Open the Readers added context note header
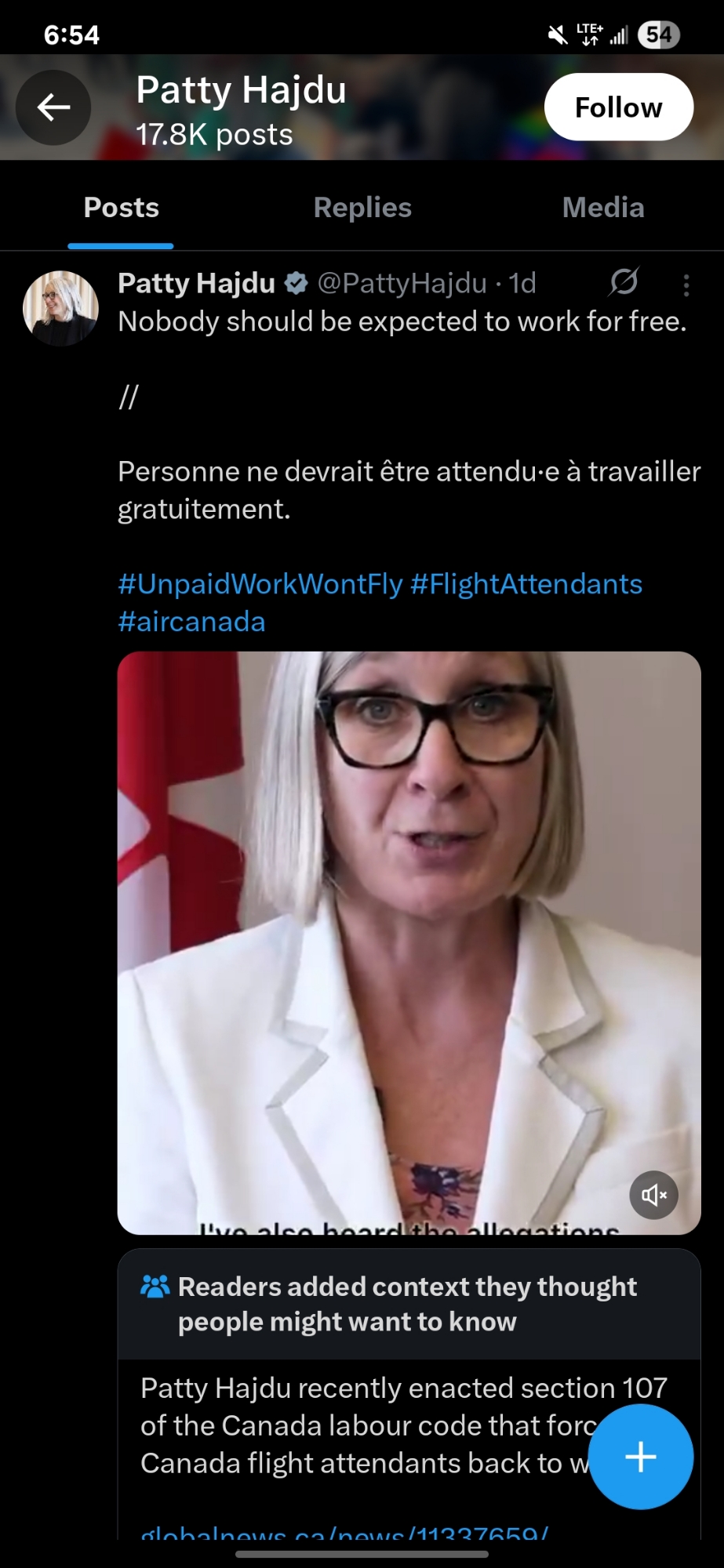Image resolution: width=724 pixels, height=1568 pixels. point(409,1304)
